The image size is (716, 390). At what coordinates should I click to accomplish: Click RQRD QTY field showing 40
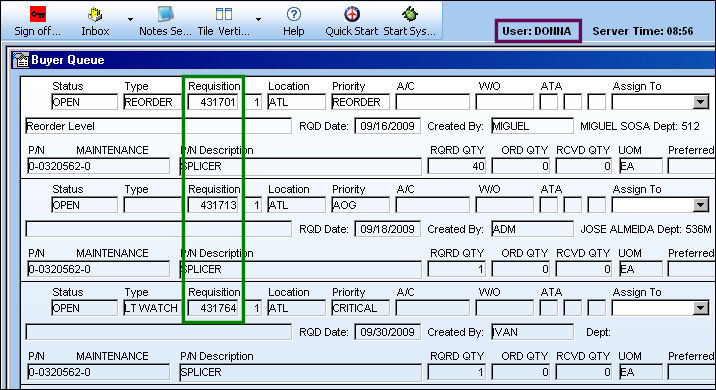click(x=457, y=166)
